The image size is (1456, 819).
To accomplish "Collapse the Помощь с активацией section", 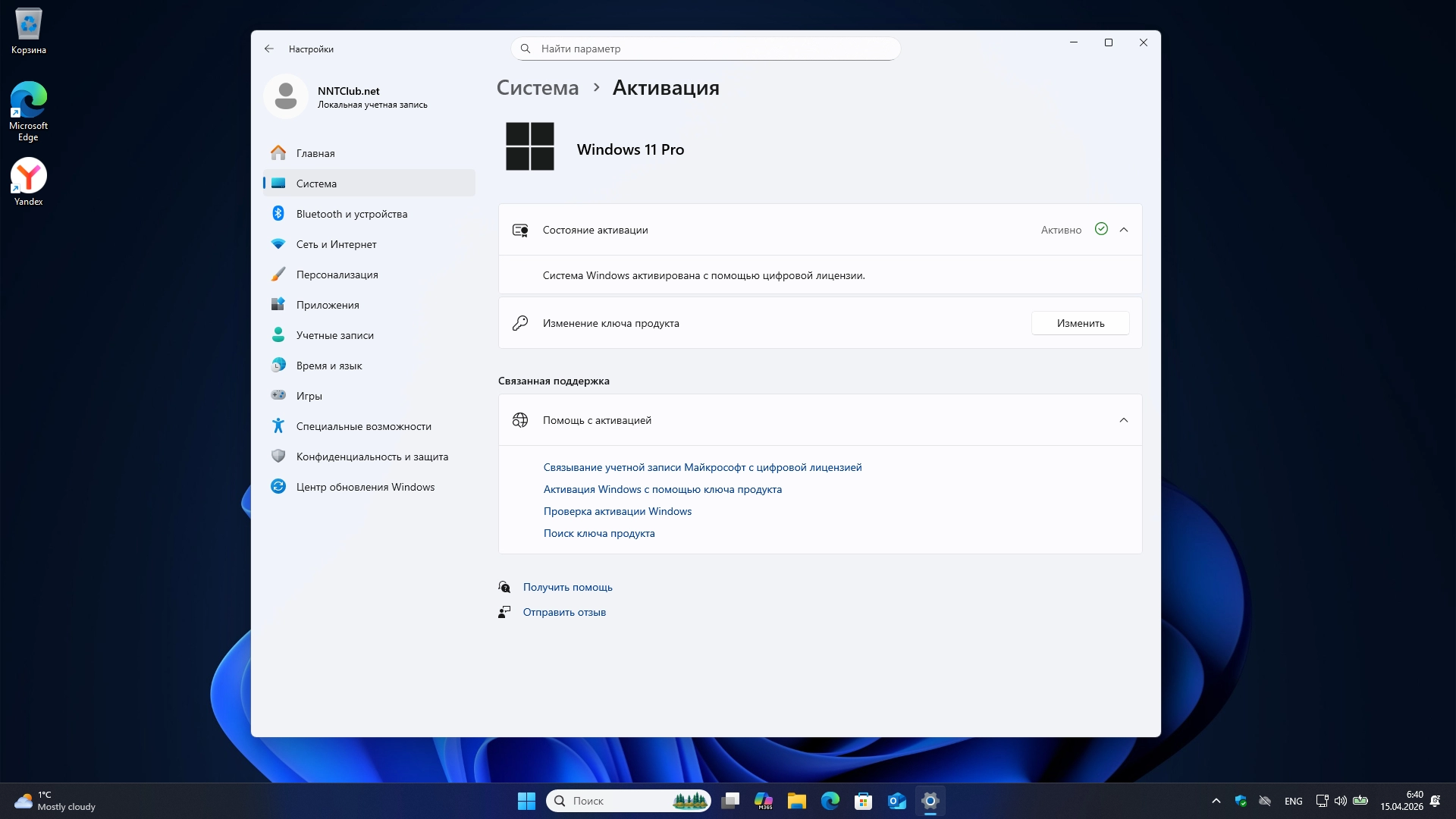I will 1123,420.
